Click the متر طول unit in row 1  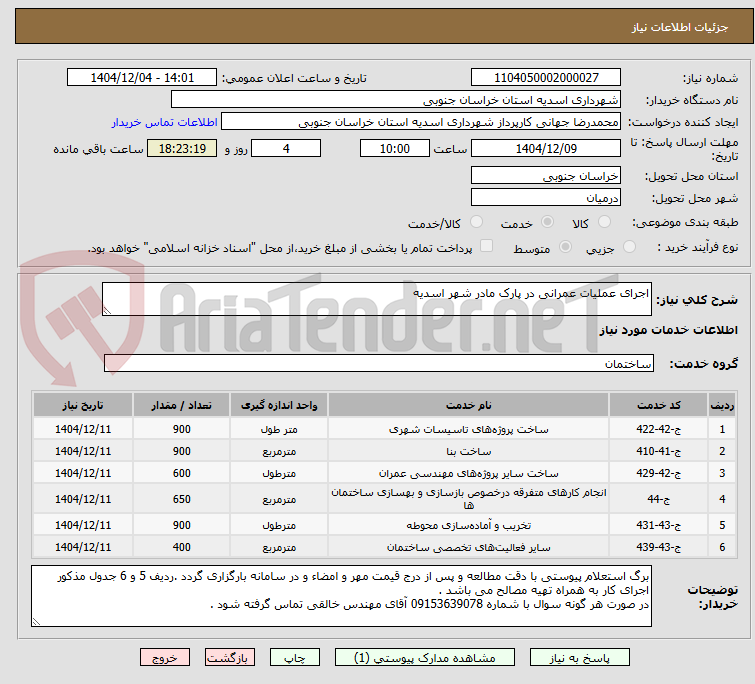(x=279, y=429)
